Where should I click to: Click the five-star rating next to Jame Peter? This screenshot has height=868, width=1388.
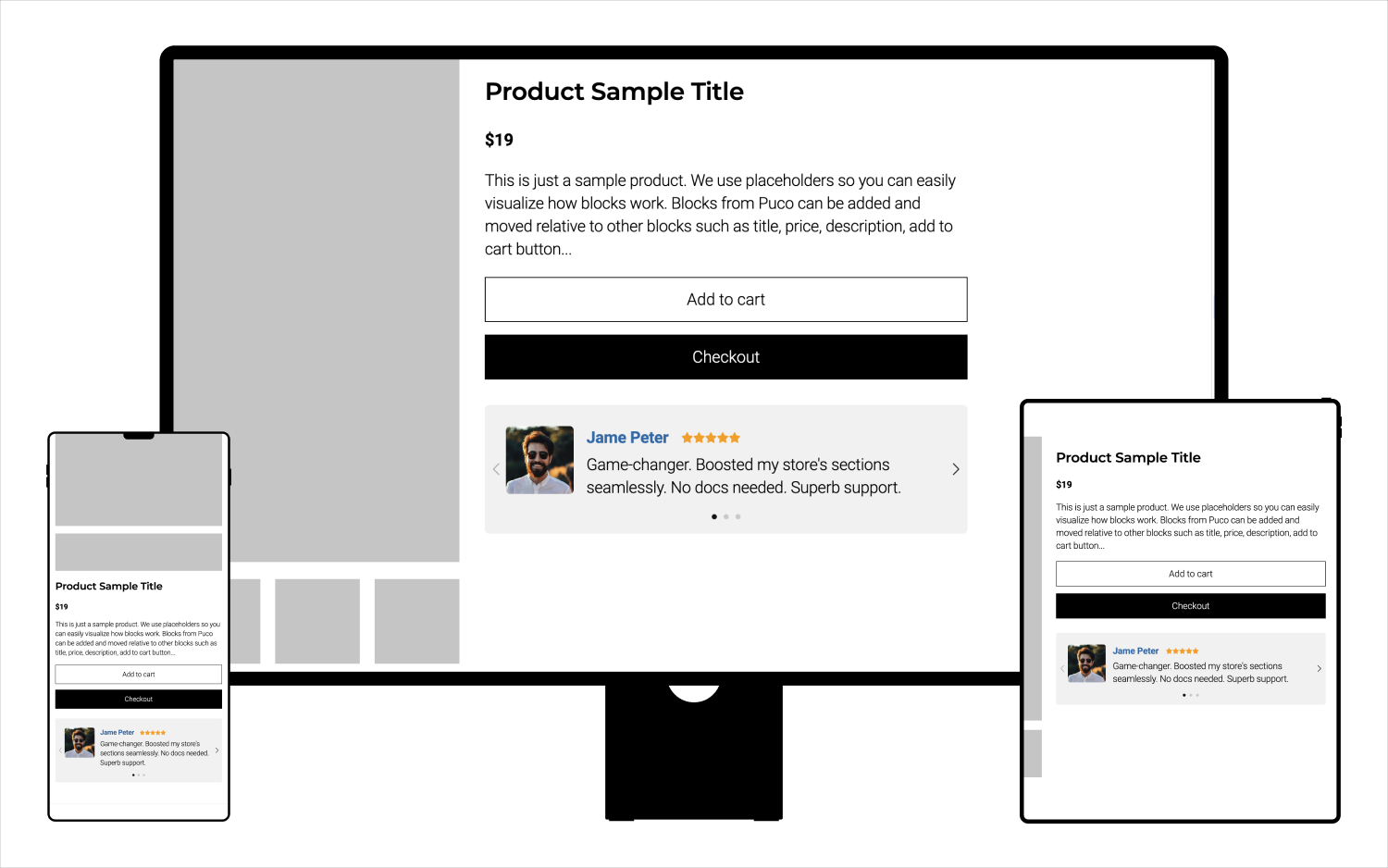click(x=711, y=437)
